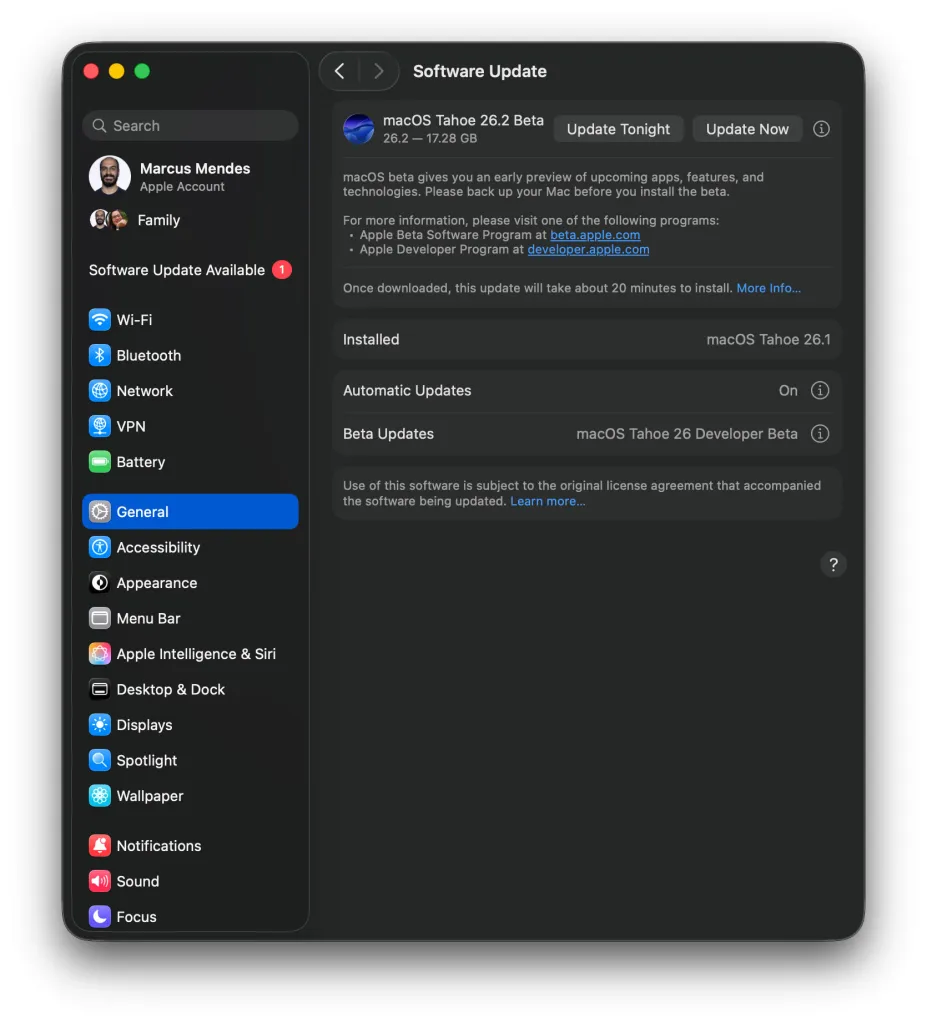The image size is (927, 1023).
Task: Open the beta.apple.com link
Action: pyautogui.click(x=595, y=235)
